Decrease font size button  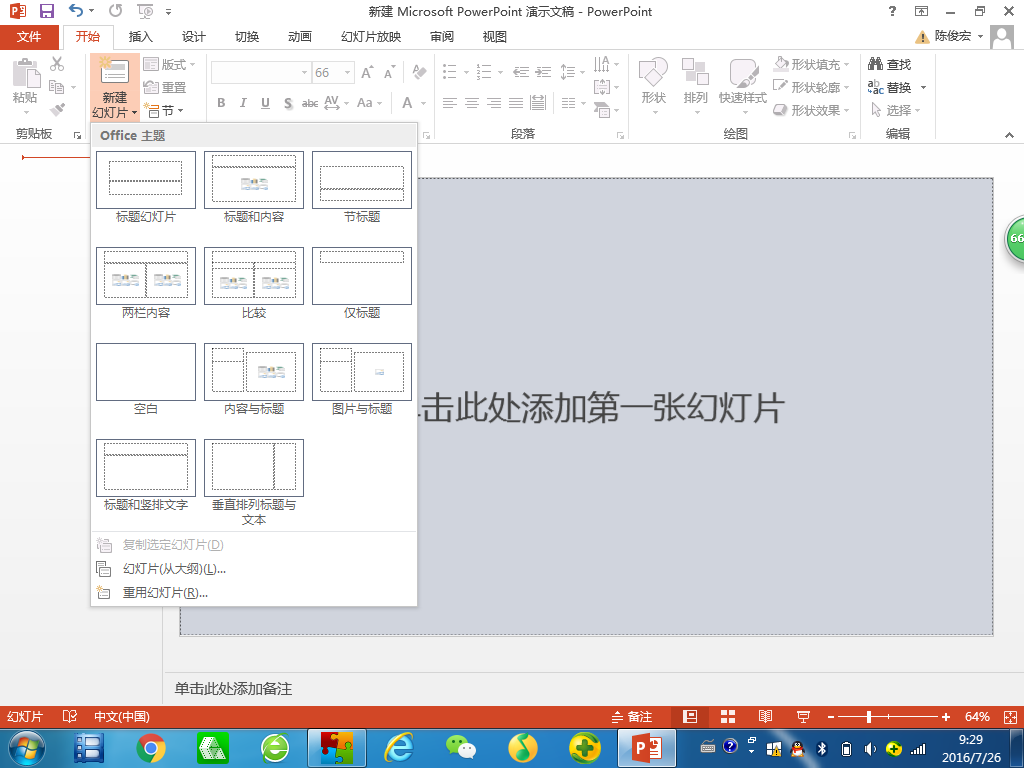pos(390,72)
